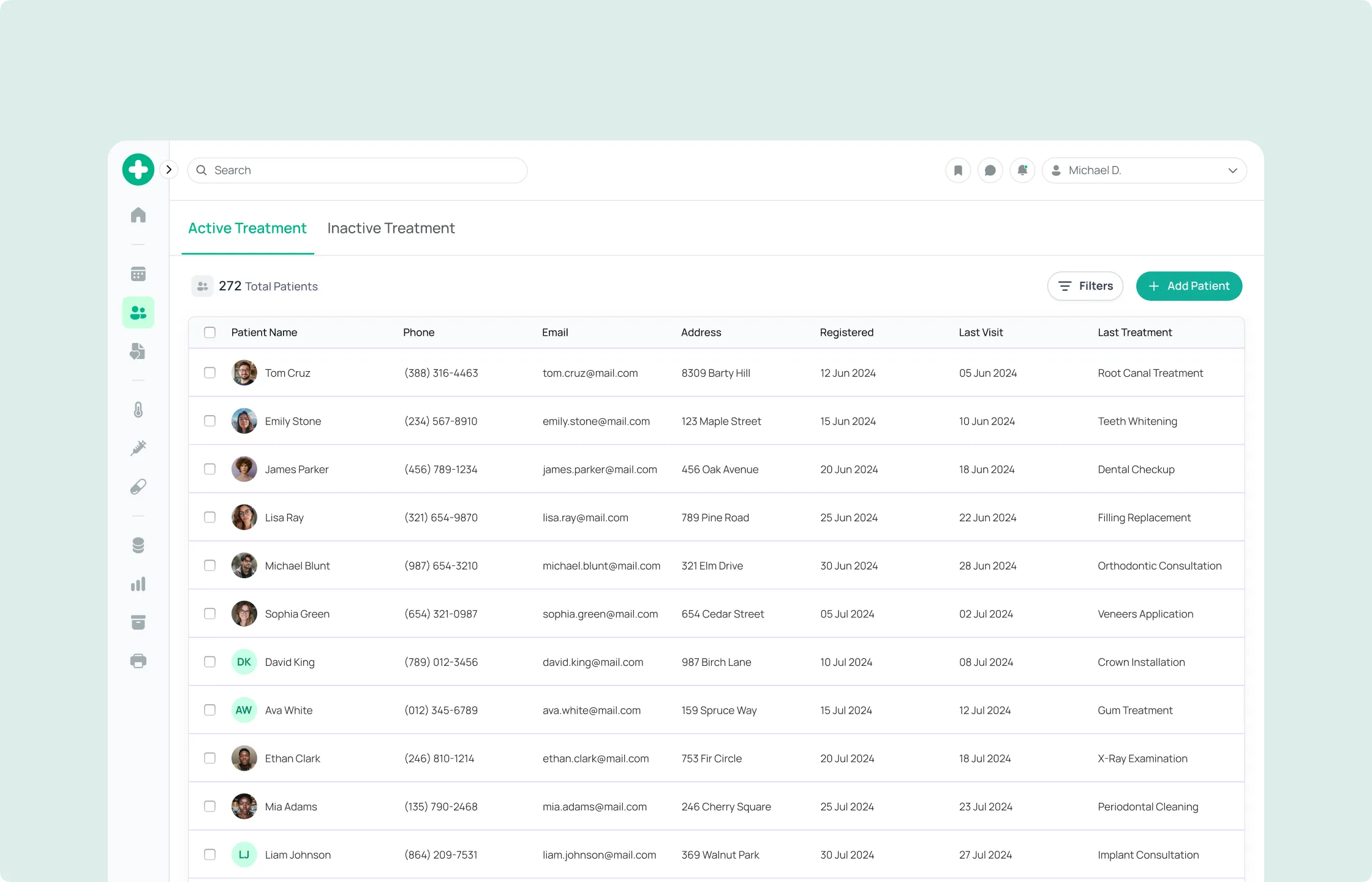Check the Liam Johnson row checkbox
This screenshot has height=882, width=1372.
210,855
